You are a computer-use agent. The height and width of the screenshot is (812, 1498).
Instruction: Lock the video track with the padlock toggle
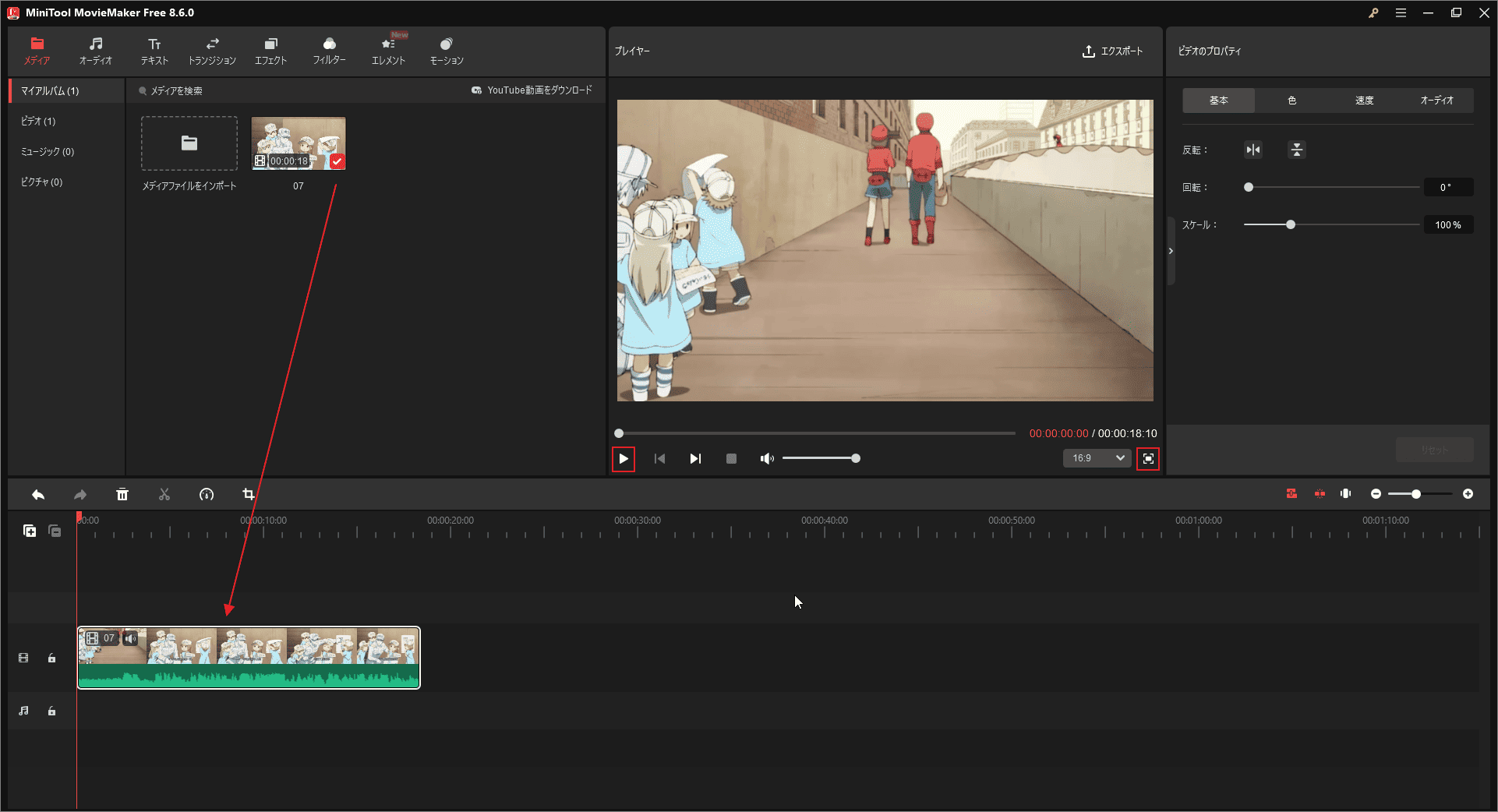tap(51, 658)
